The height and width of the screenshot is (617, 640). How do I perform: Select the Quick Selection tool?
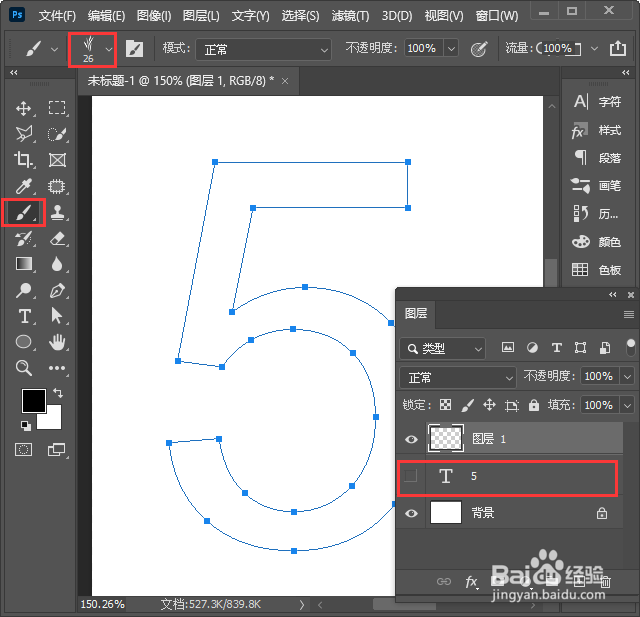click(57, 134)
